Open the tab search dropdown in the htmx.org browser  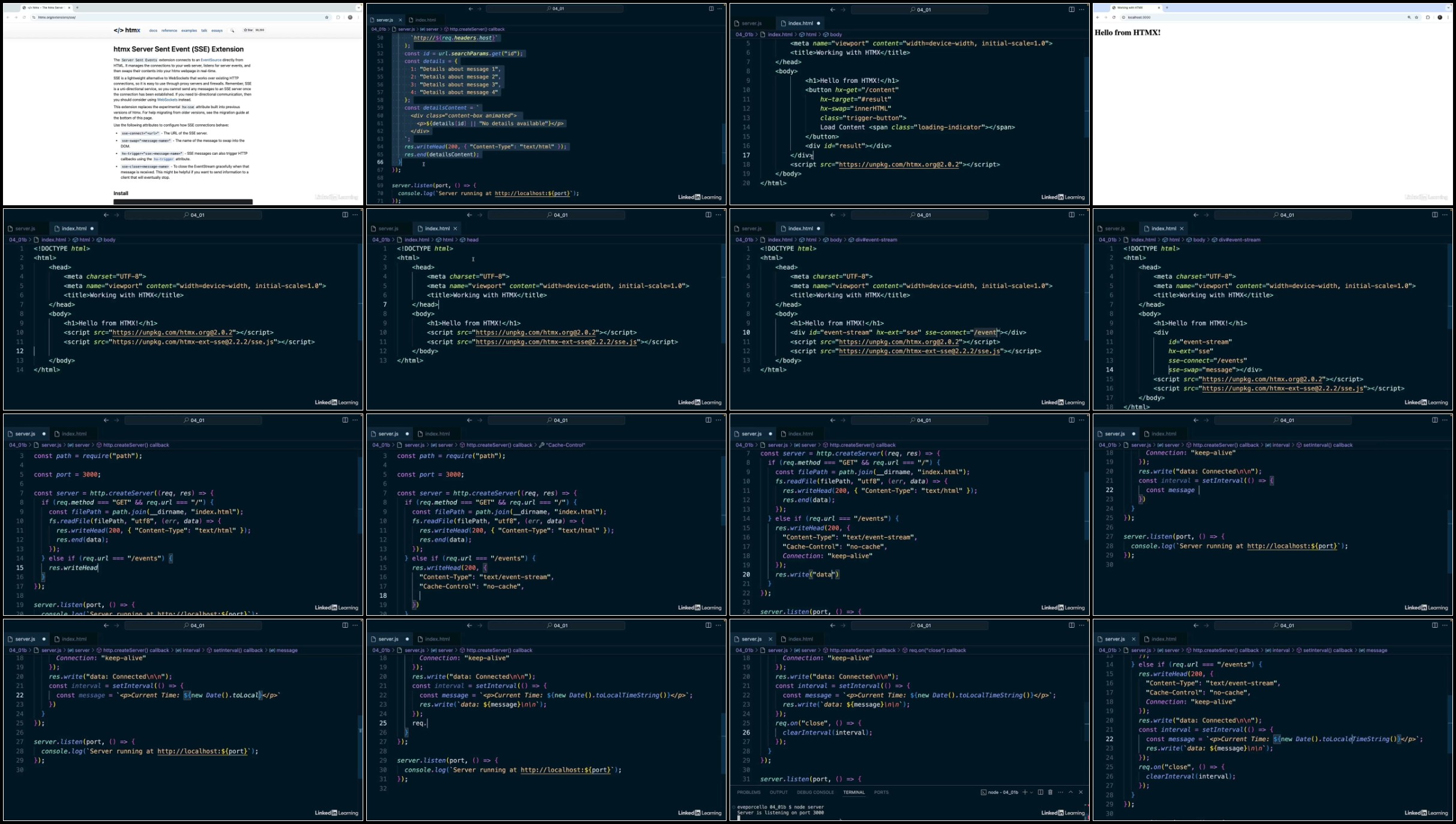click(358, 8)
